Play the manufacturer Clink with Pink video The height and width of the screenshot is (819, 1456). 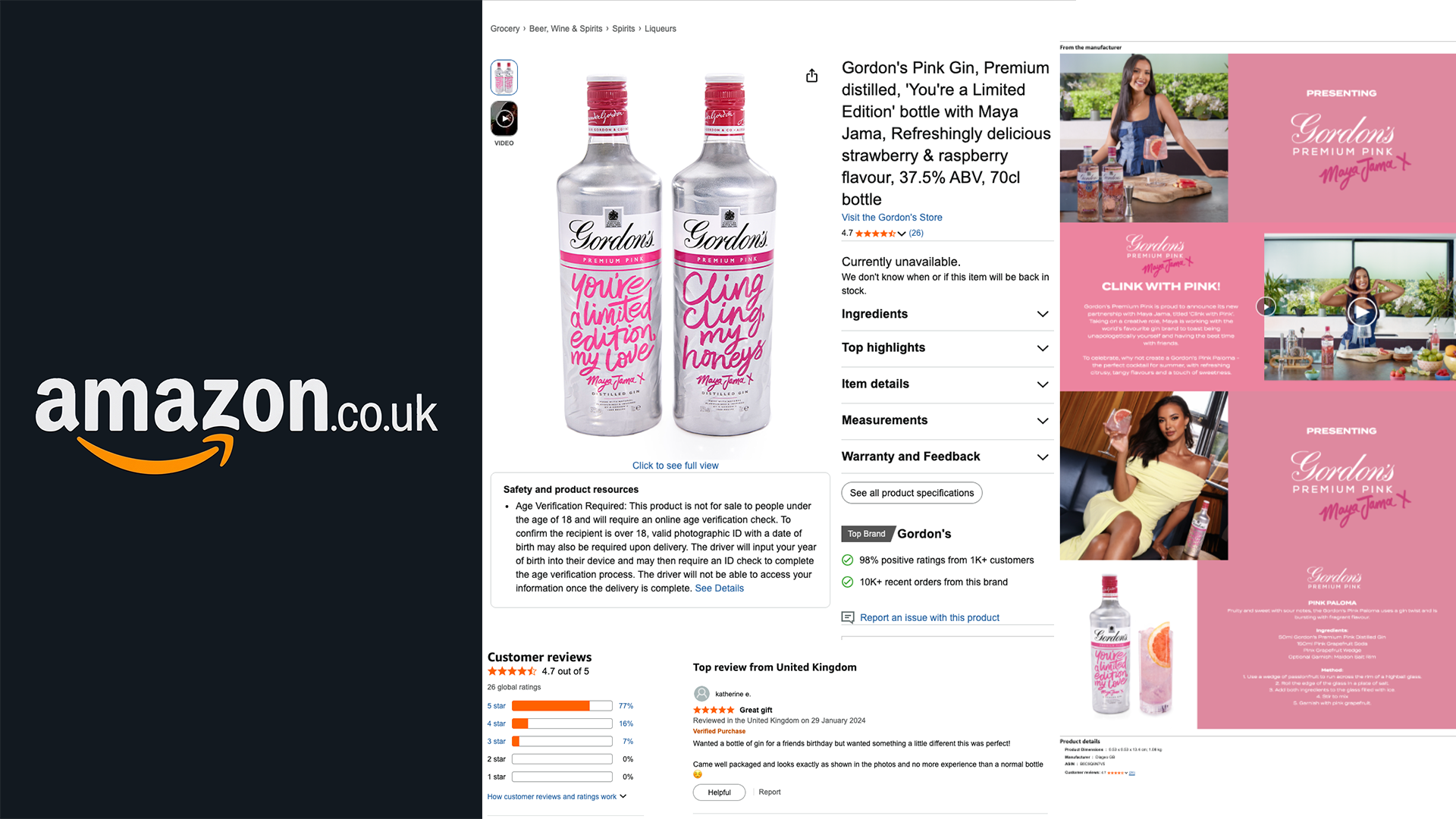1362,311
